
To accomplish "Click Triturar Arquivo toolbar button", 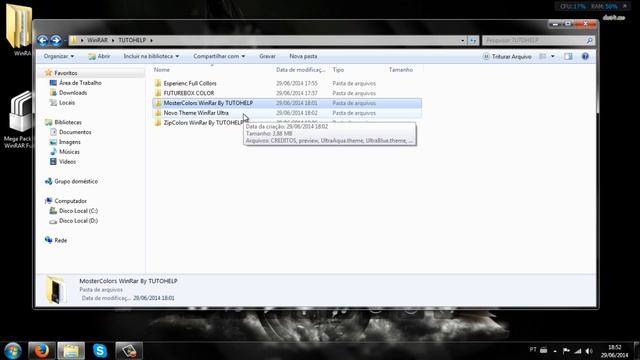I will coord(507,56).
